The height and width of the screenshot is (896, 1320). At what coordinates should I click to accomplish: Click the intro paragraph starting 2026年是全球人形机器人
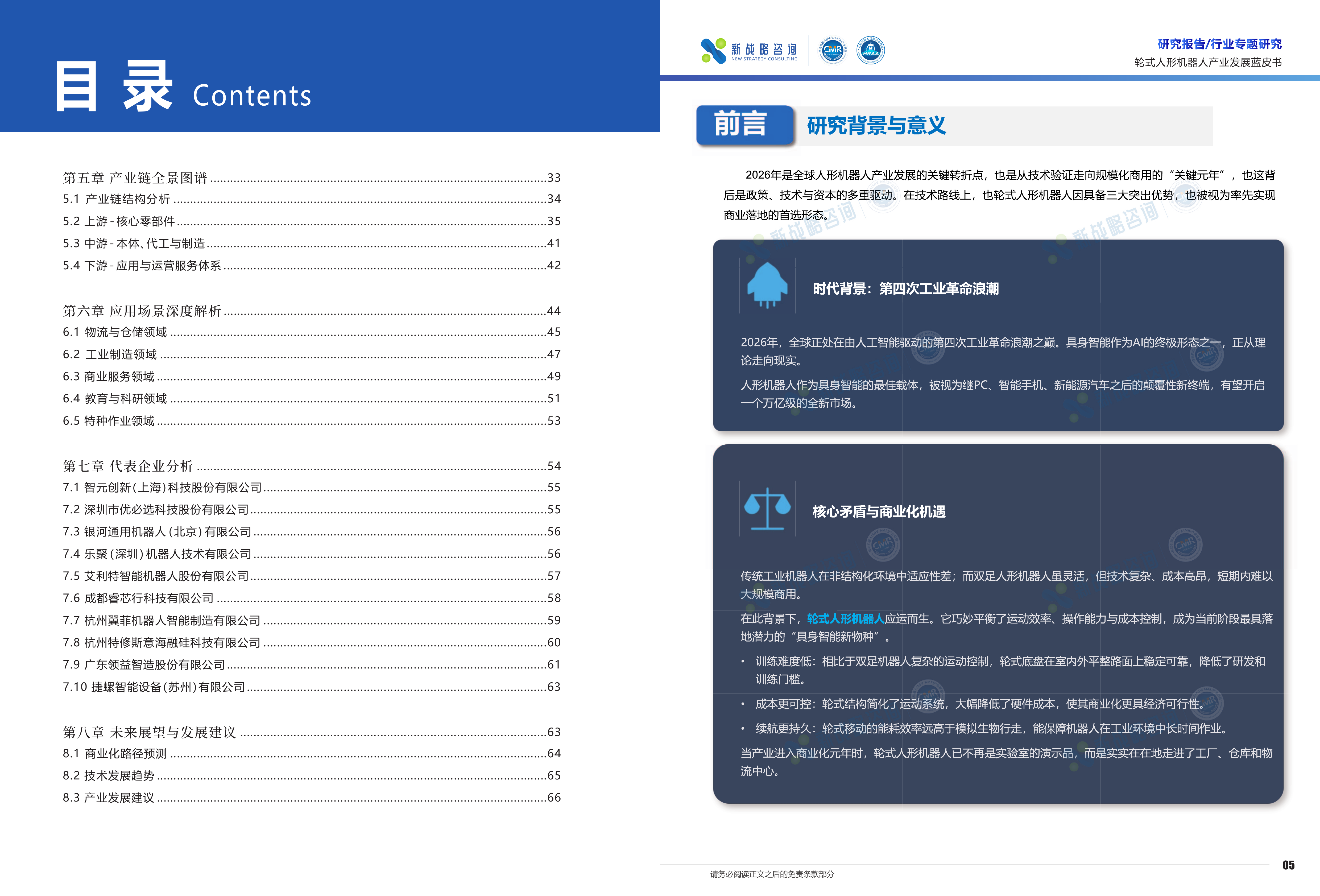pyautogui.click(x=1000, y=195)
